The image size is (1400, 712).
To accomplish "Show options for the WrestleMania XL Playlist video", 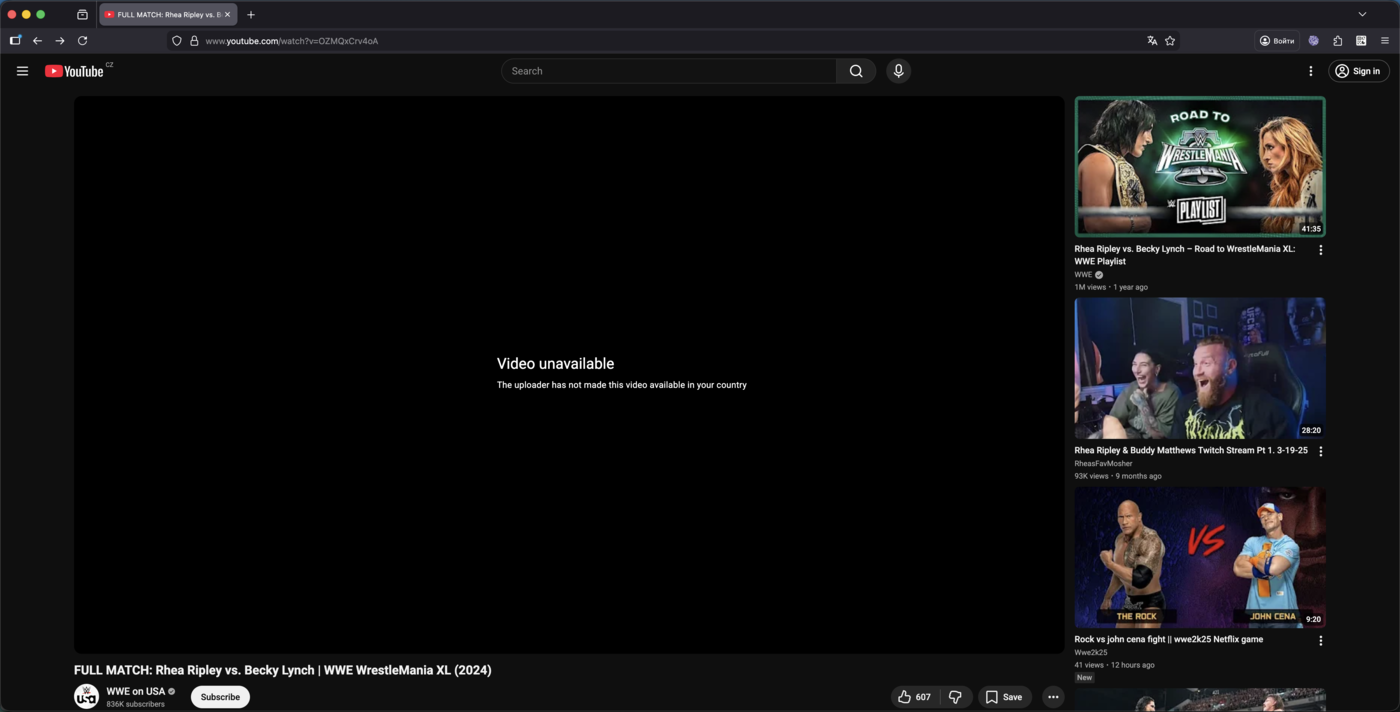I will pyautogui.click(x=1320, y=249).
